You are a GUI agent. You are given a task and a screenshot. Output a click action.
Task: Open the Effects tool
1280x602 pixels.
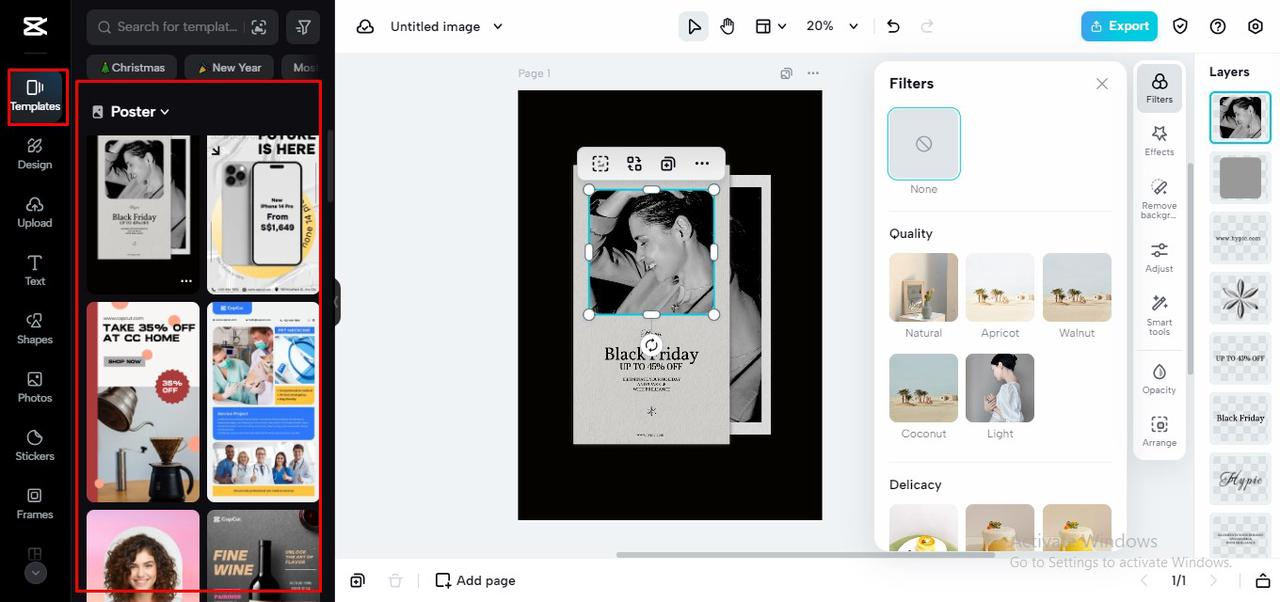(1159, 141)
